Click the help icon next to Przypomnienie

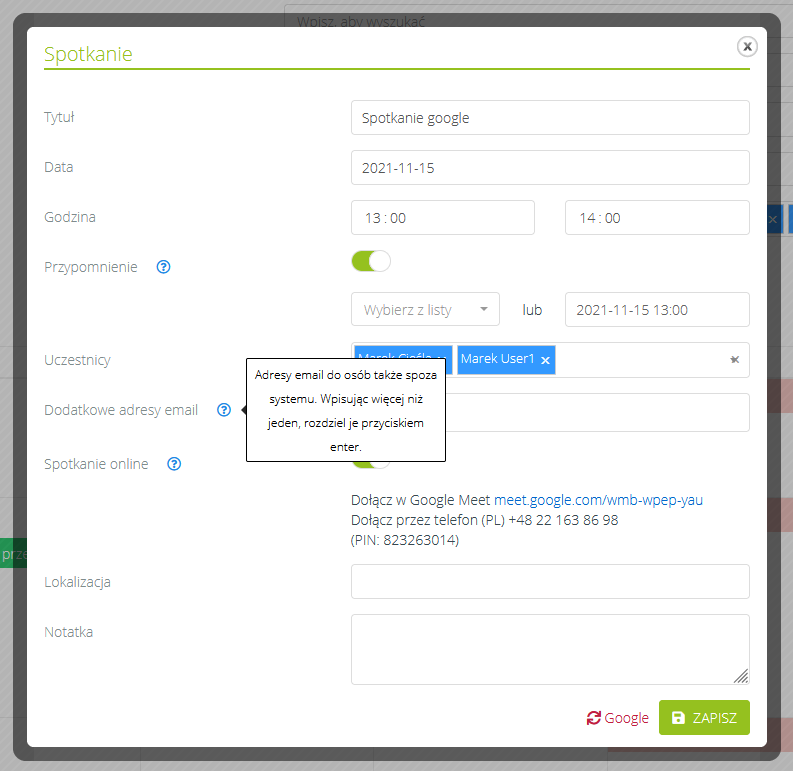164,267
